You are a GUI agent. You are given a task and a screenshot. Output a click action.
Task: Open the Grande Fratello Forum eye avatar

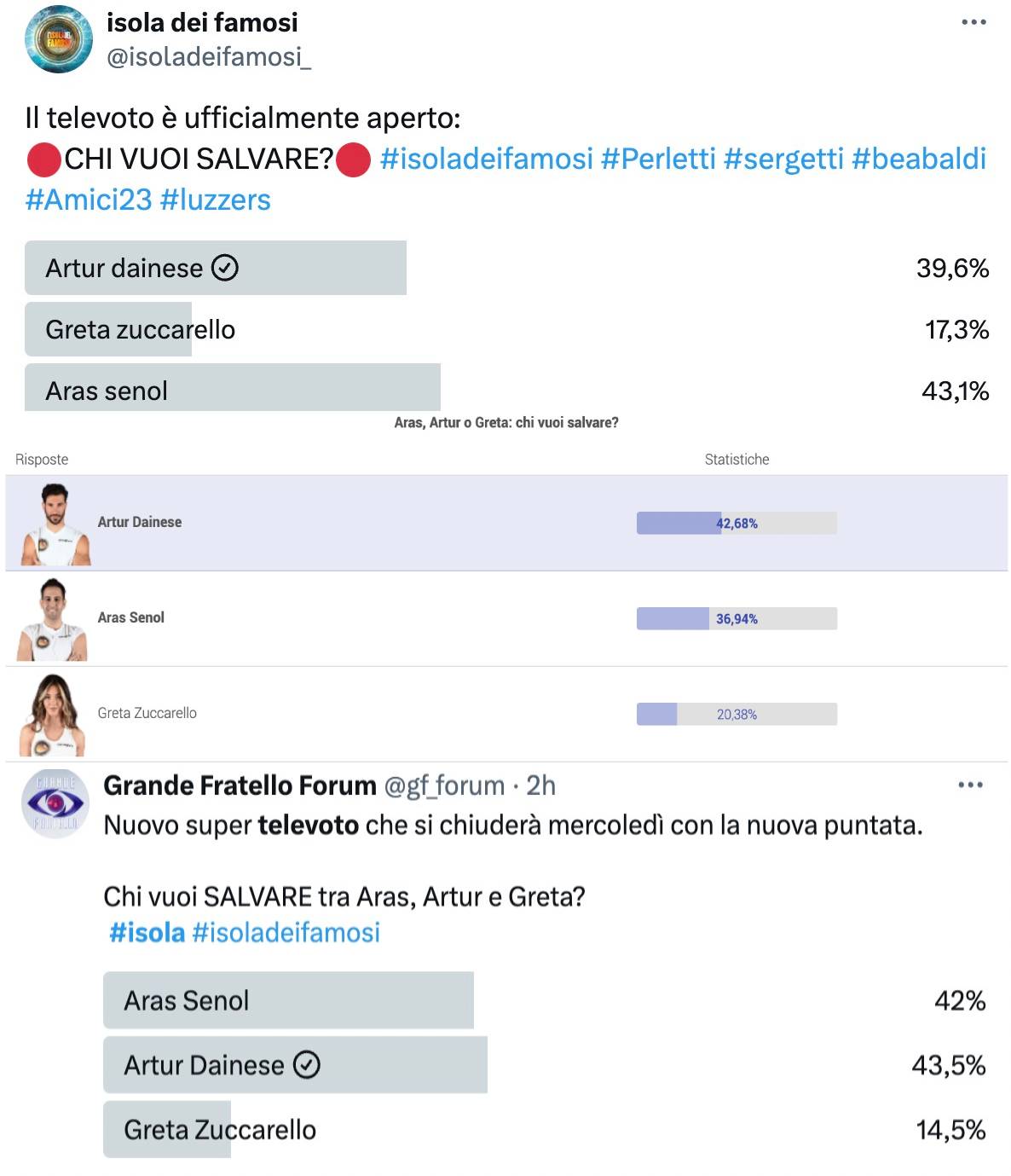(x=55, y=803)
